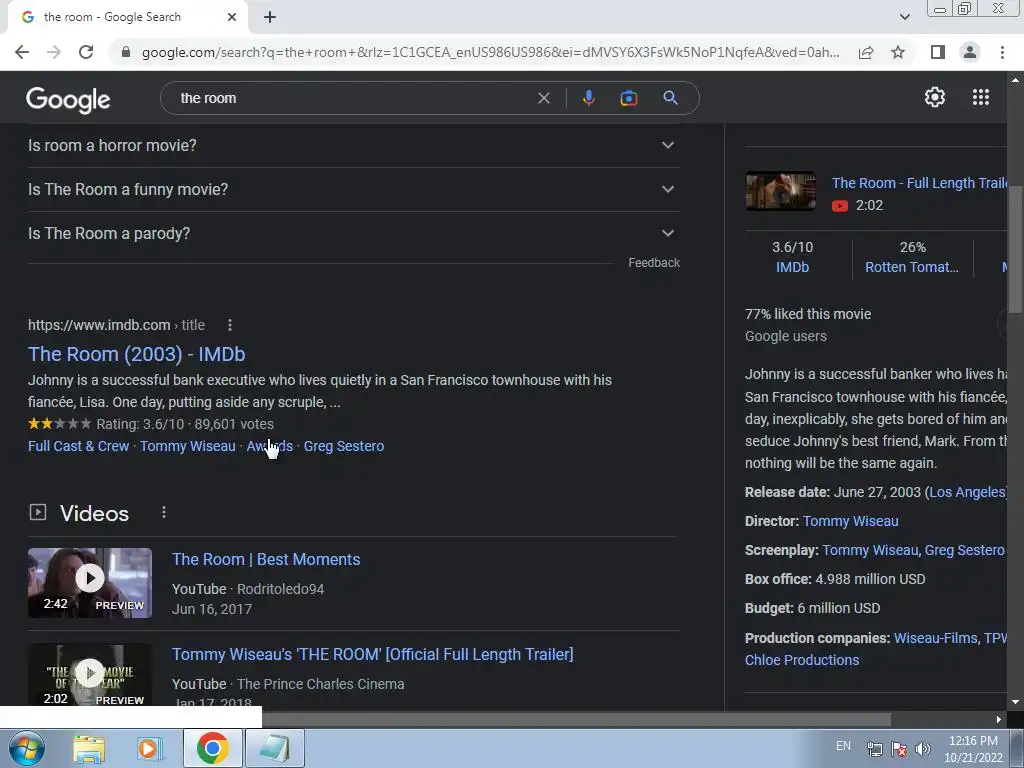Play the Official Full Length Trailer thumbnail
Viewport: 1024px width, 768px height.
(89, 675)
